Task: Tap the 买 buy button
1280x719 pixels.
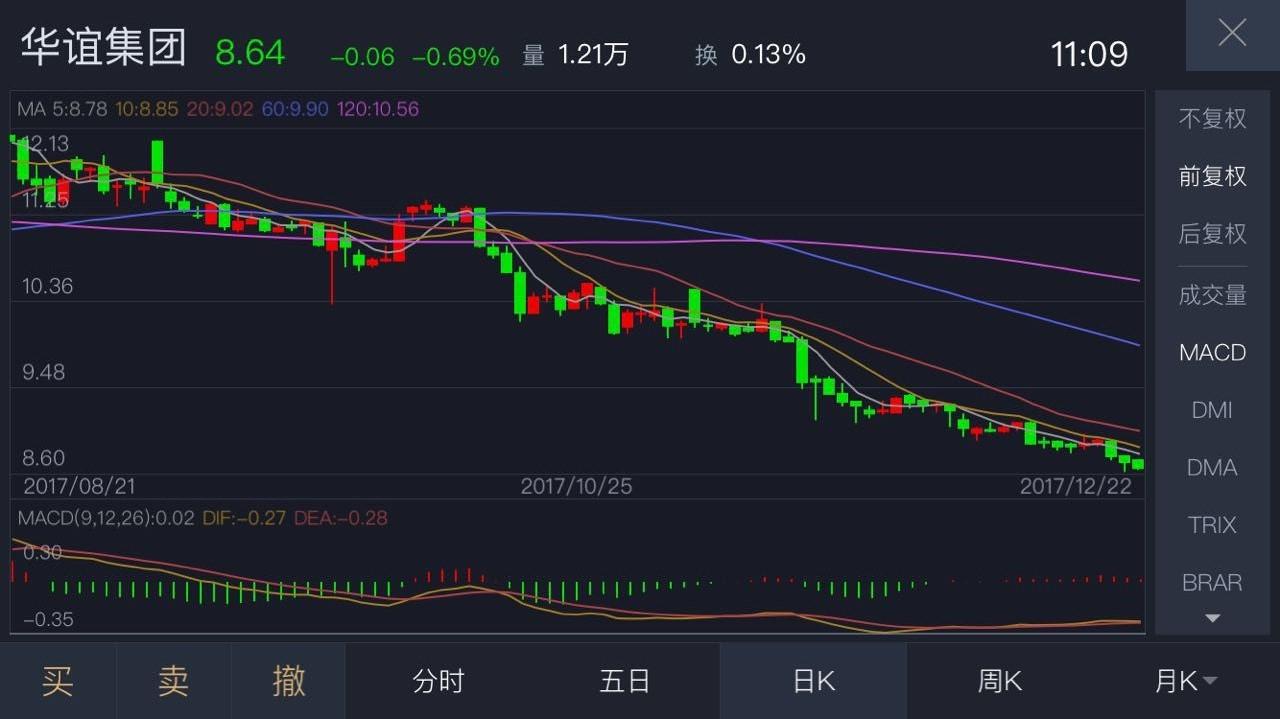Action: click(x=58, y=681)
